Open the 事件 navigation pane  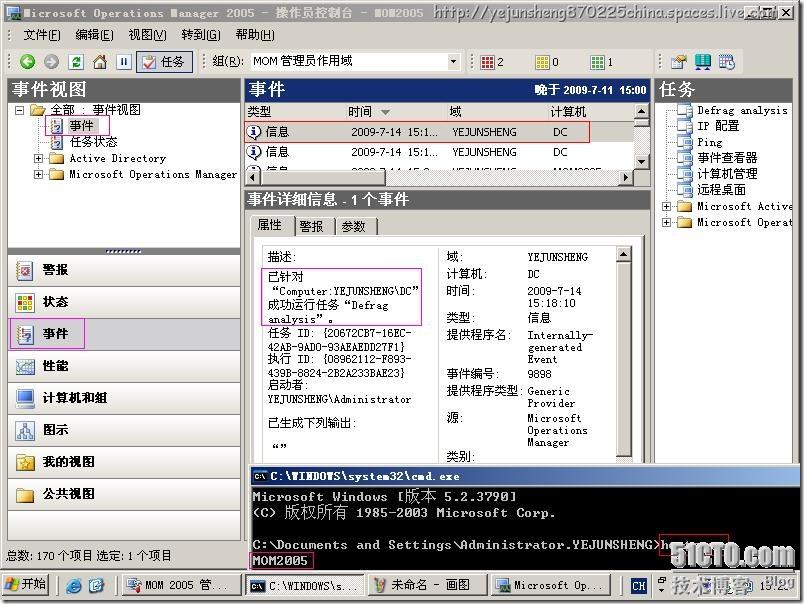point(124,334)
